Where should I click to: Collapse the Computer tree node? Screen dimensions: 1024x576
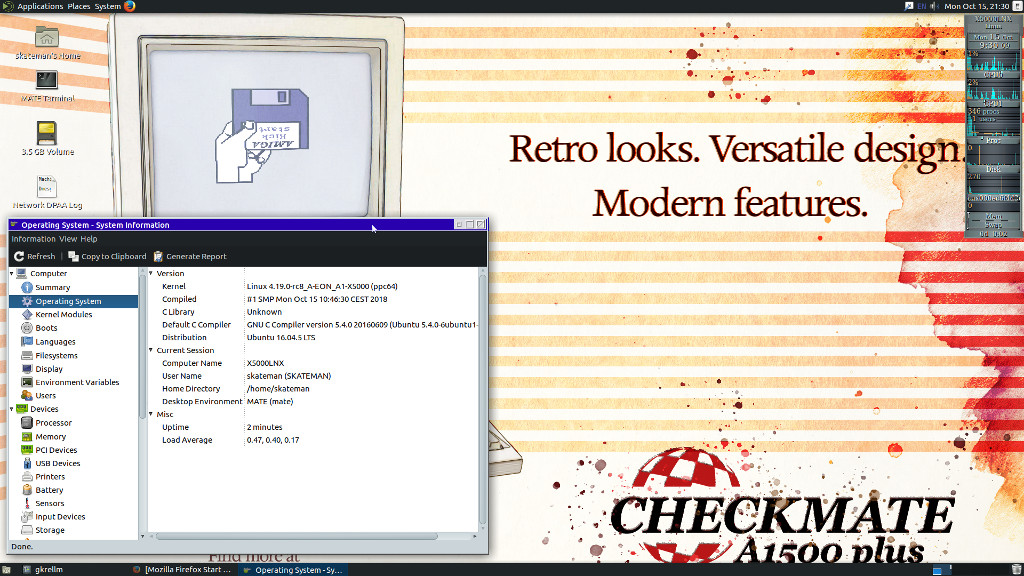pos(12,274)
